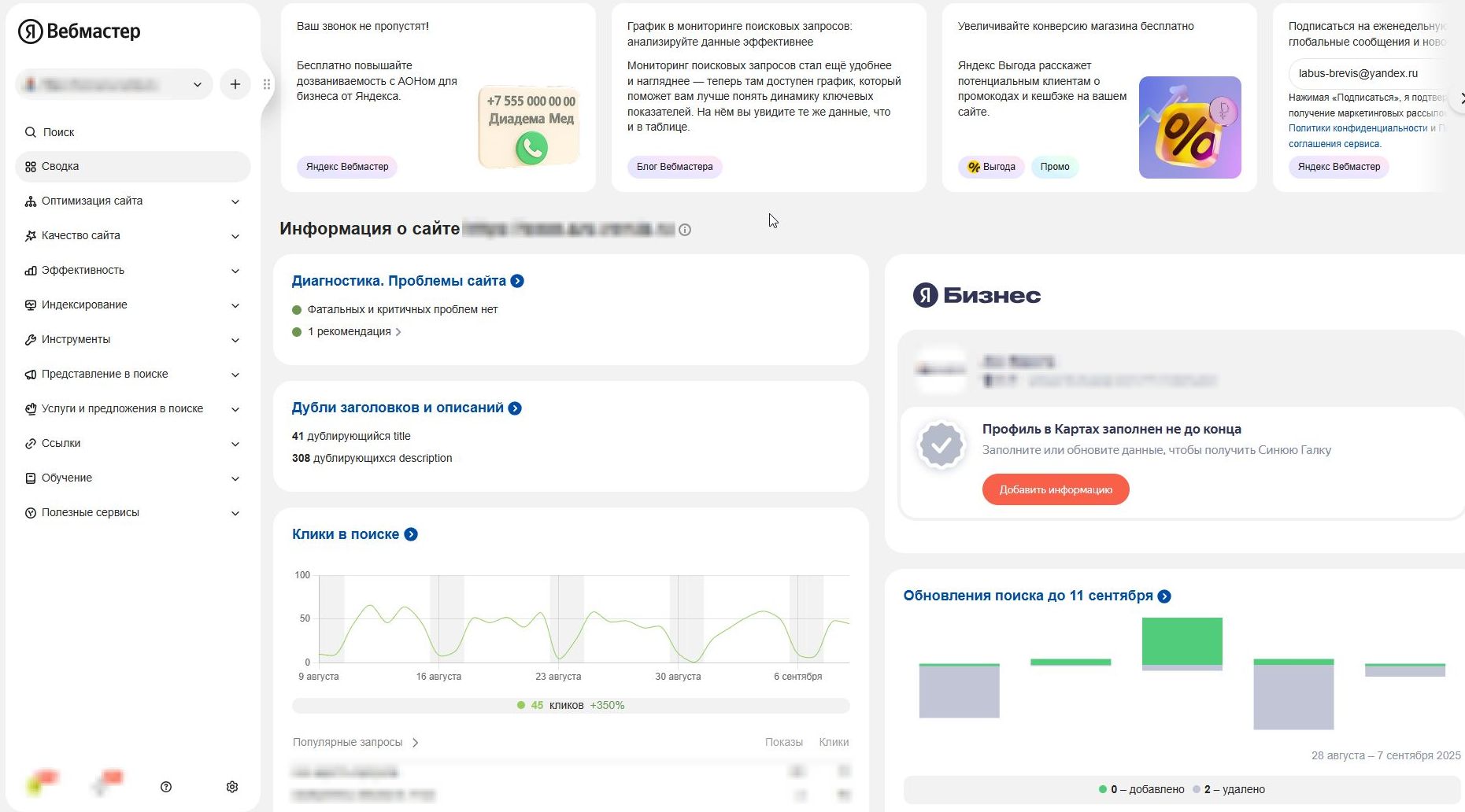1465x812 pixels.
Task: Click the 45 кликов summary bar
Action: click(x=571, y=706)
